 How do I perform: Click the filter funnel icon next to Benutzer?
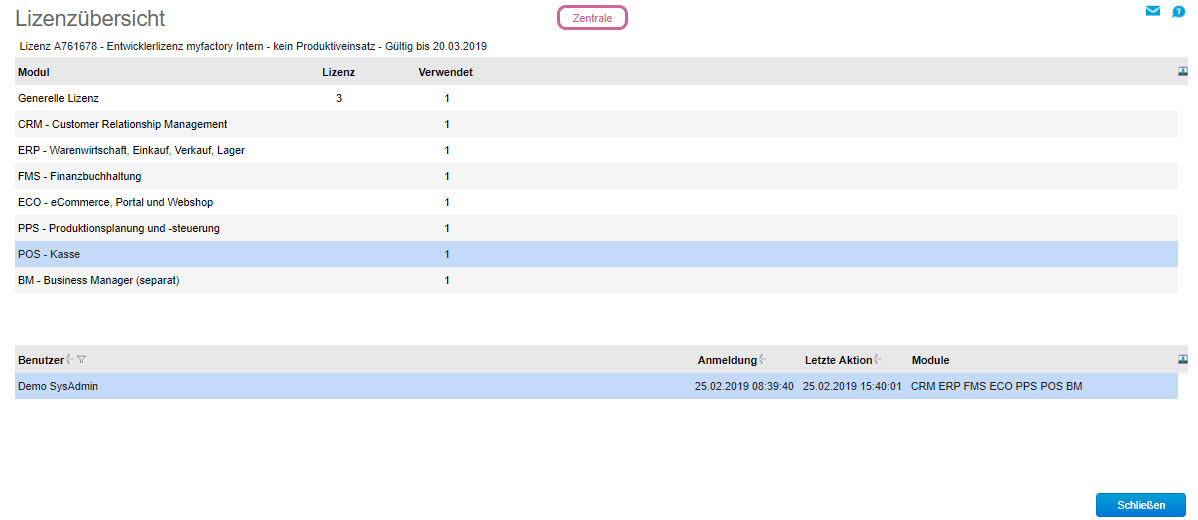82,360
